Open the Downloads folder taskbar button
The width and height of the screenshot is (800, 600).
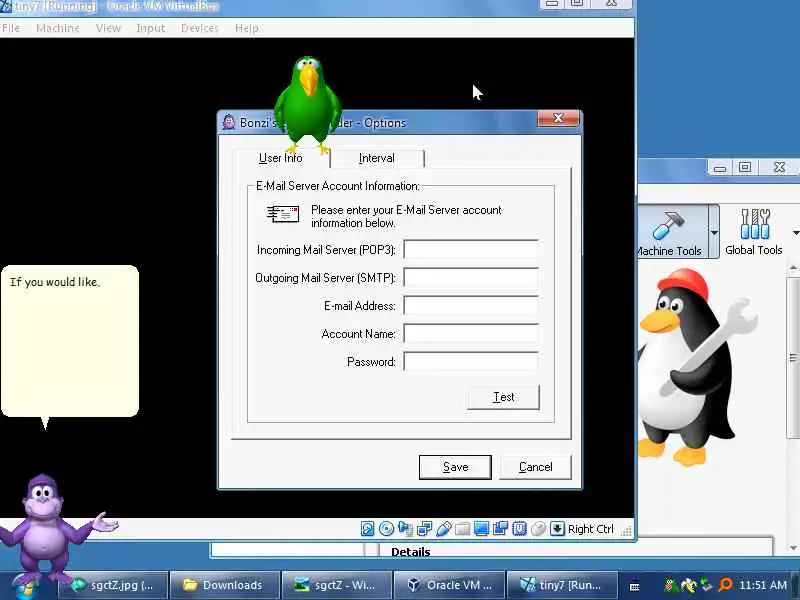(x=224, y=585)
